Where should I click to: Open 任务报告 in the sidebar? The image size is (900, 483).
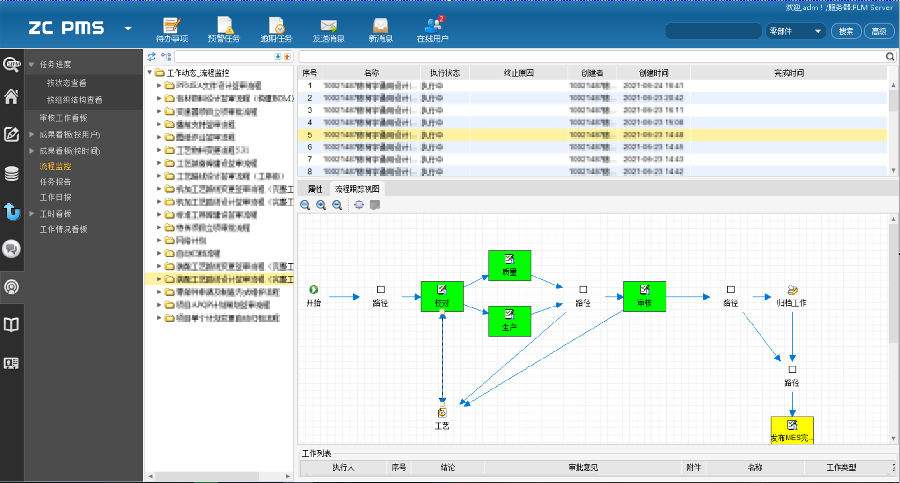[55, 181]
